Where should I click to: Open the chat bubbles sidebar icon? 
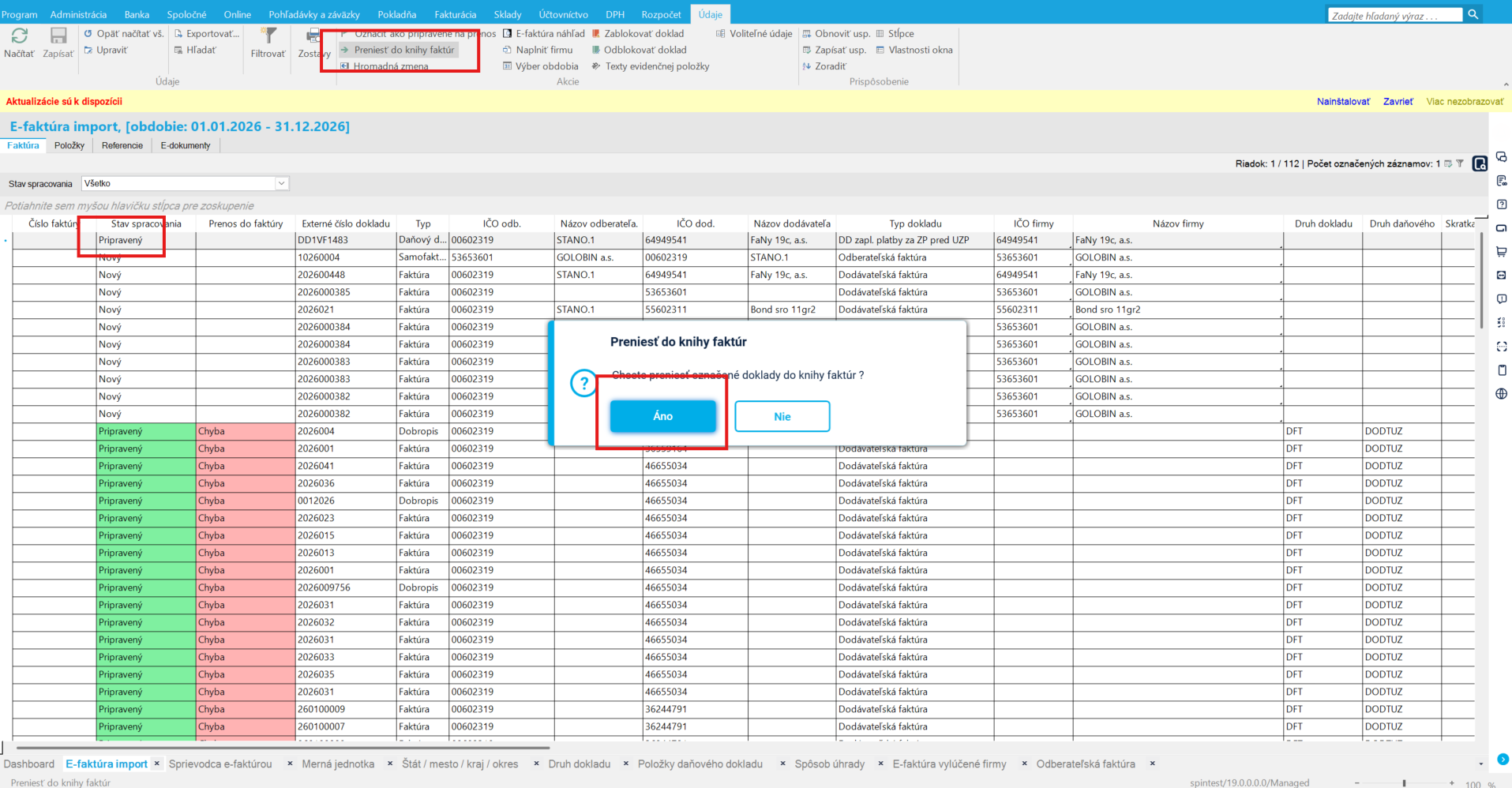coord(1502,157)
